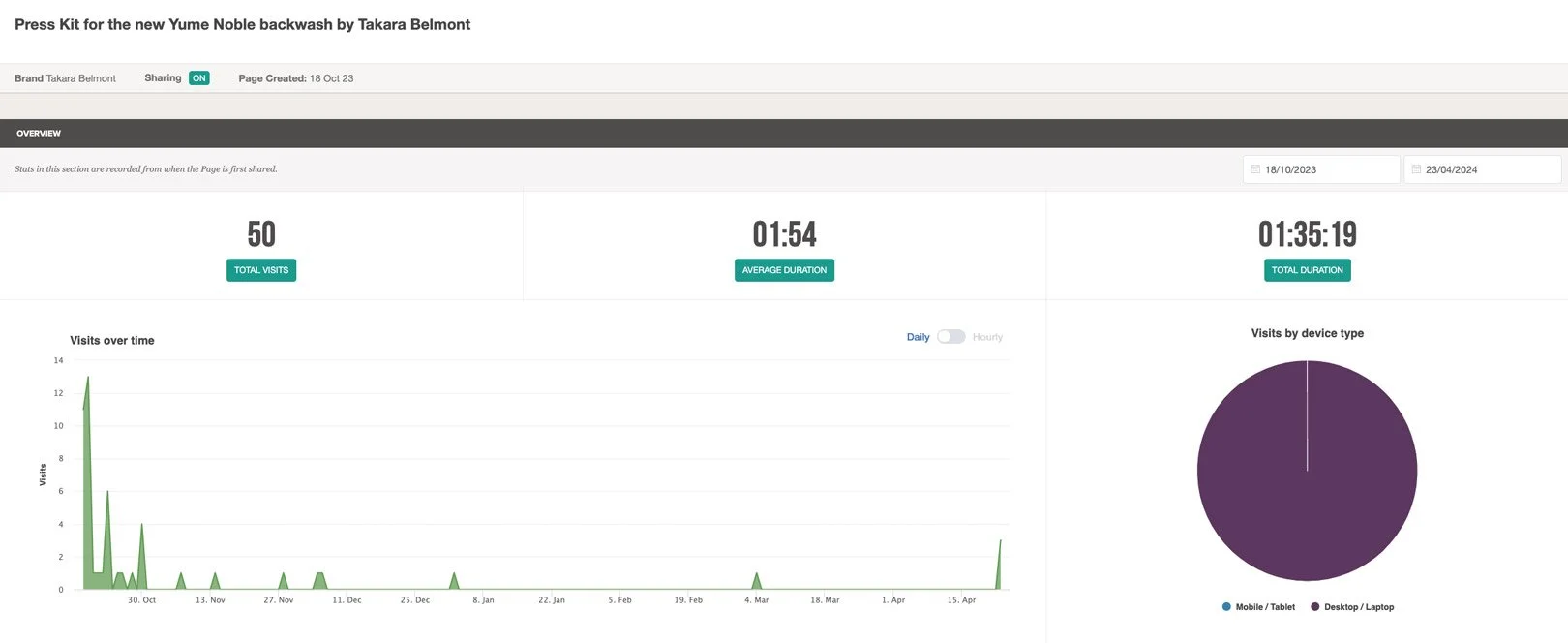1568x643 pixels.
Task: Toggle the Sharing ON switch
Action: (x=199, y=78)
